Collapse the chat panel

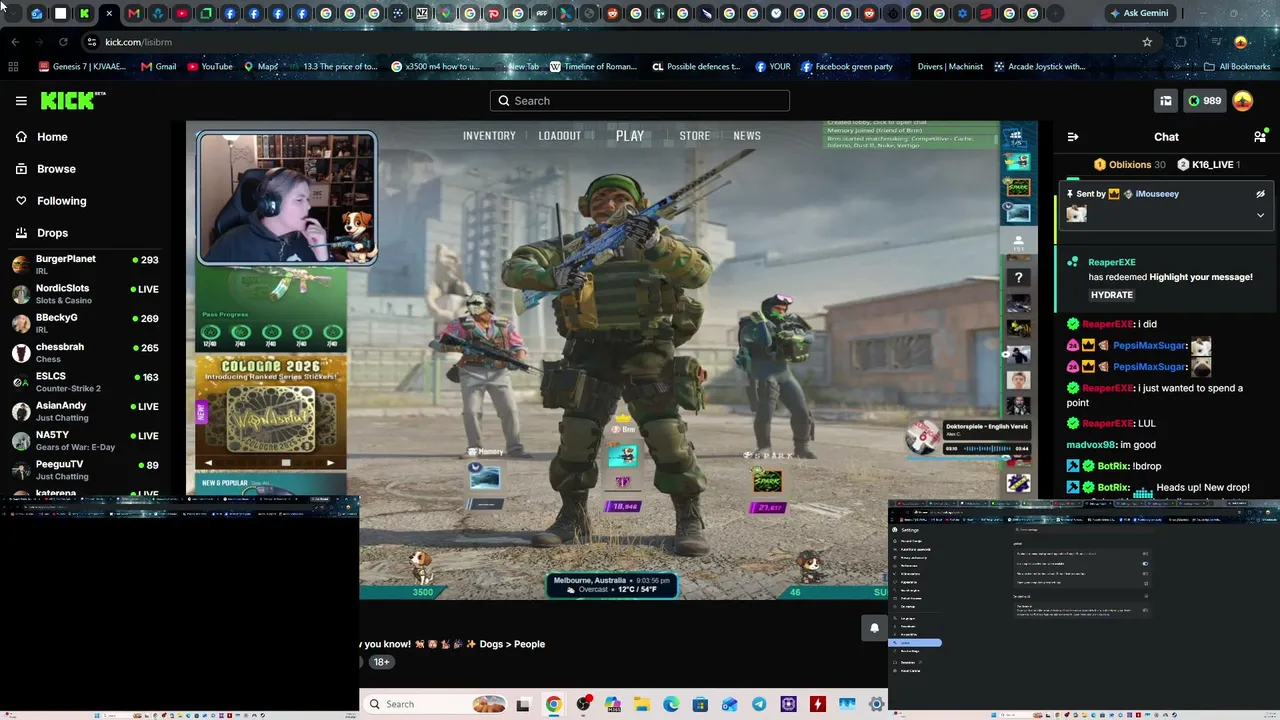1073,137
